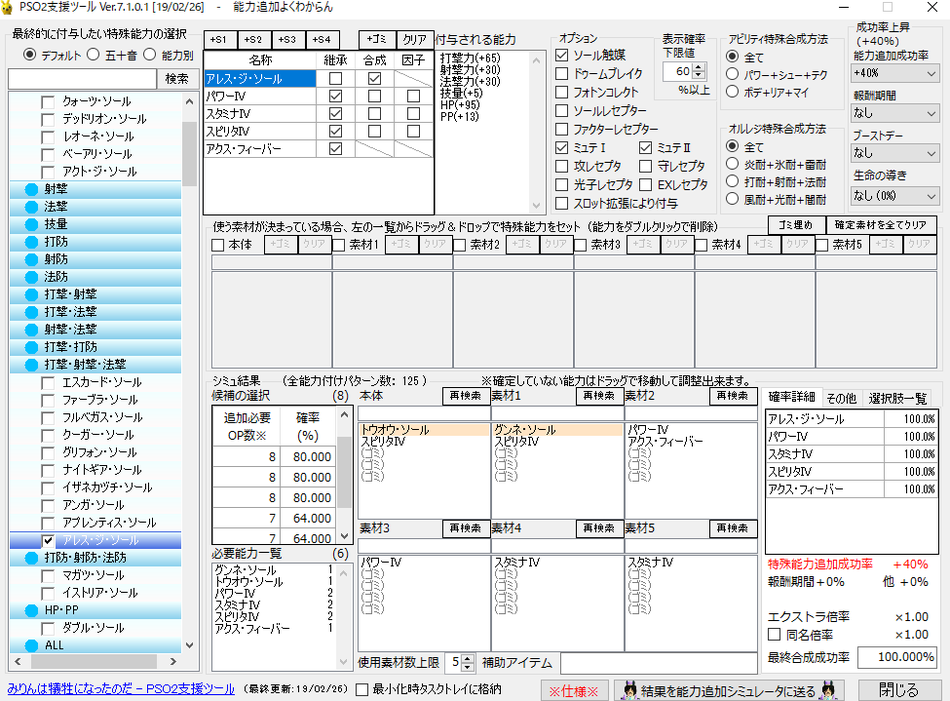
Task: Open the 生命の導き dropdown
Action: click(895, 196)
